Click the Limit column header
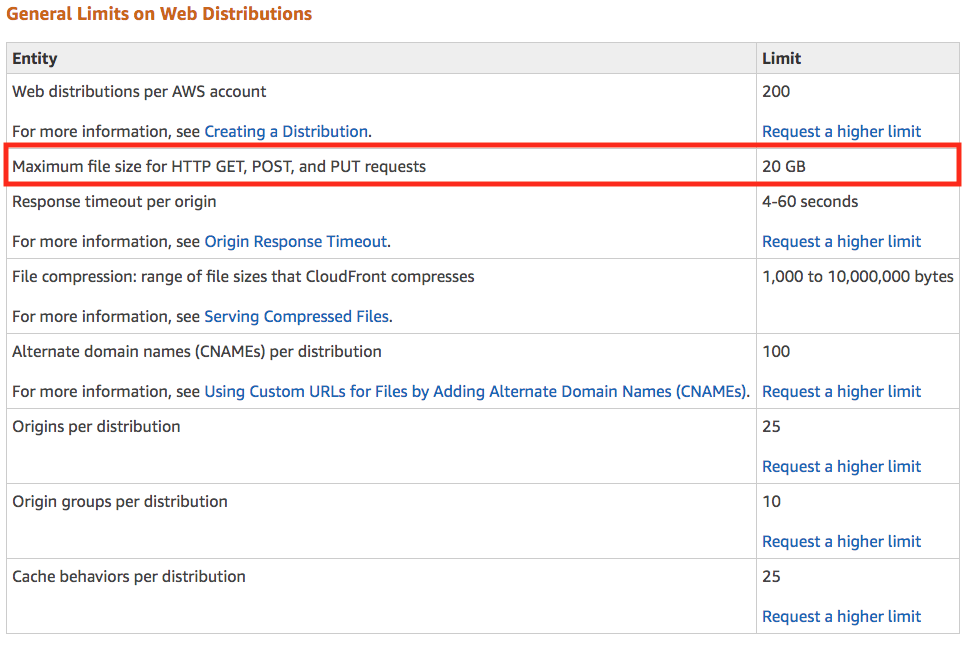Image resolution: width=970 pixels, height=645 pixels. pos(781,59)
